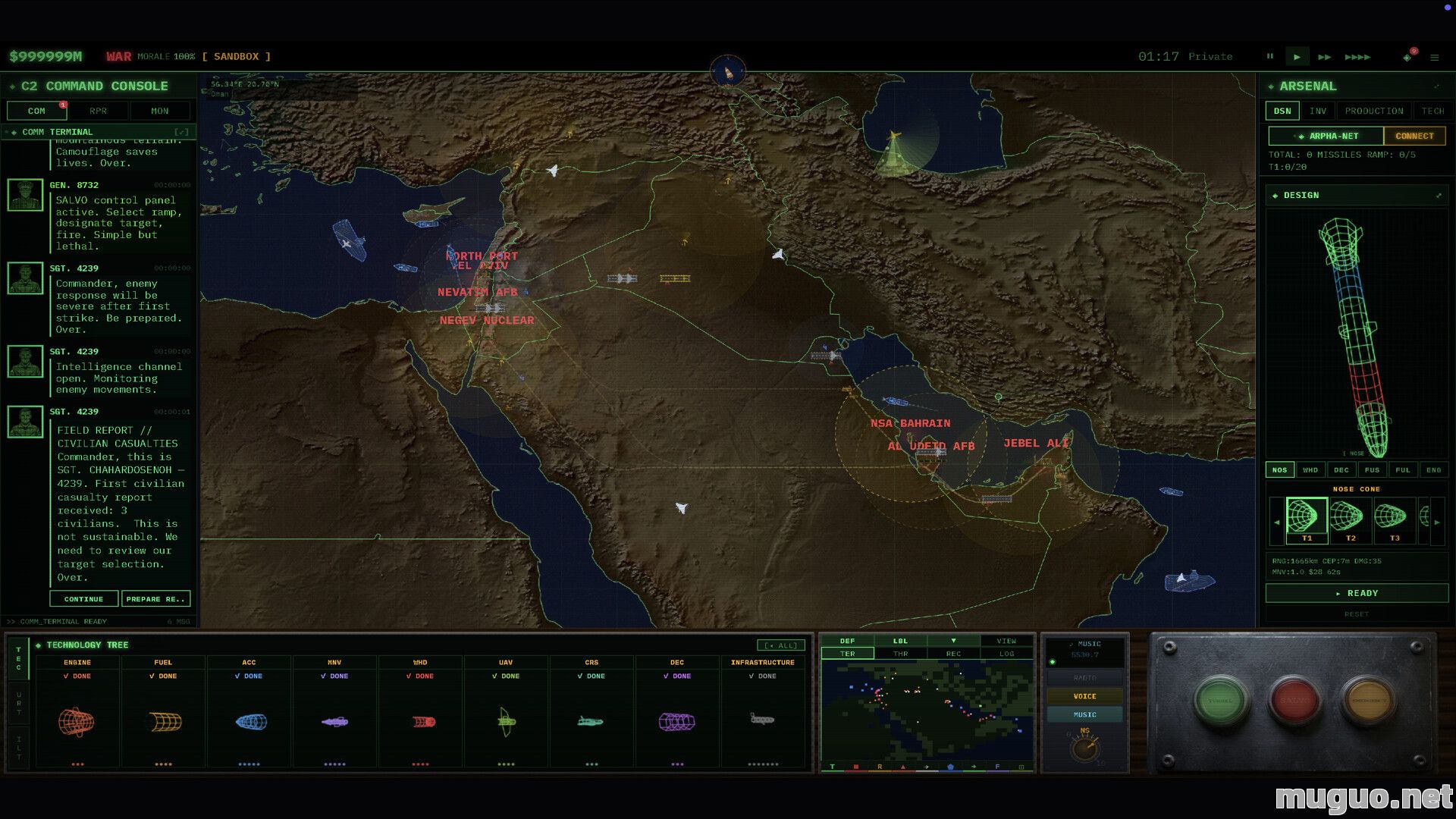Click CONTINUE in the comm terminal
Viewport: 1456px width, 819px height.
tap(83, 599)
